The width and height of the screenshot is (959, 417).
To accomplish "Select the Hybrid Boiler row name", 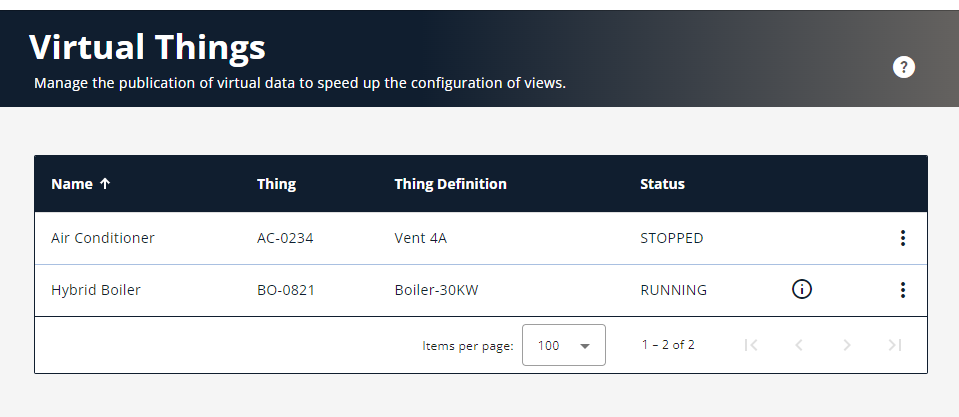I will 96,290.
